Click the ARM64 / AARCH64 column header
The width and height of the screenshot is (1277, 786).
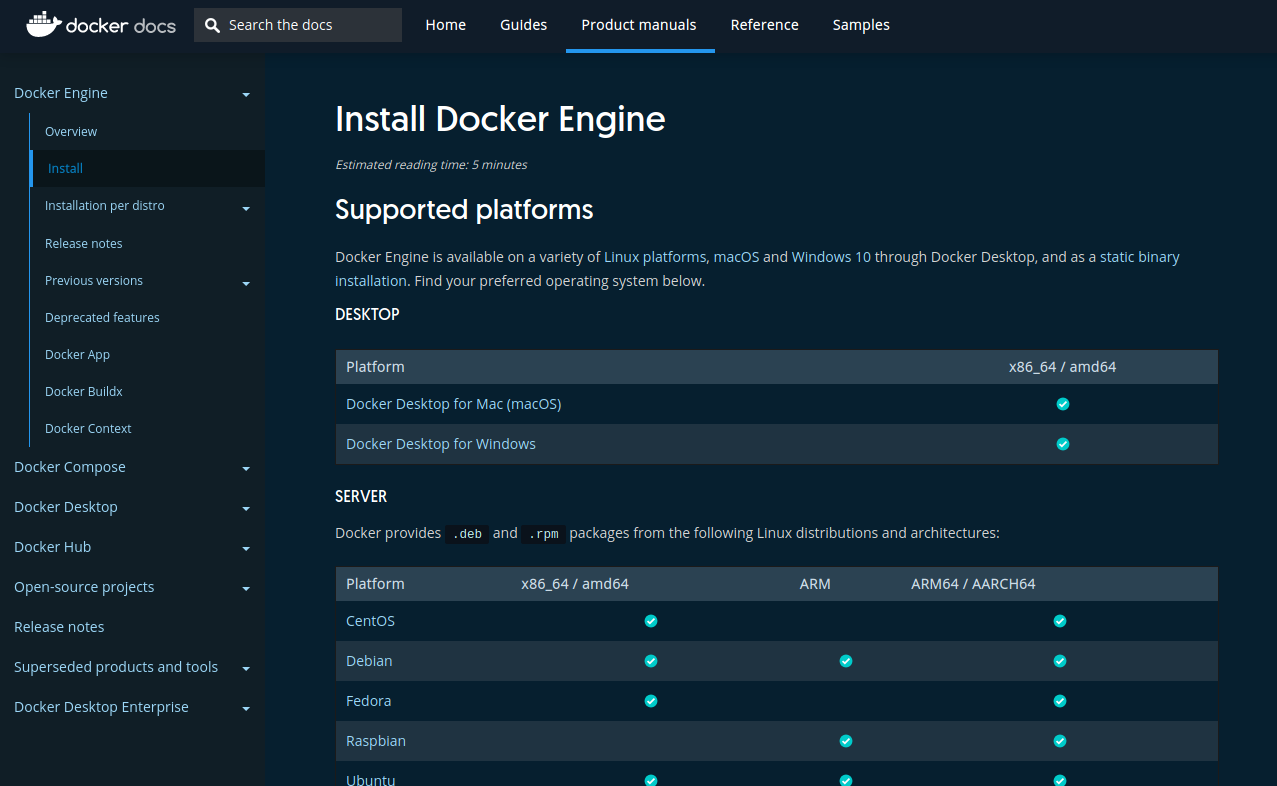tap(973, 584)
